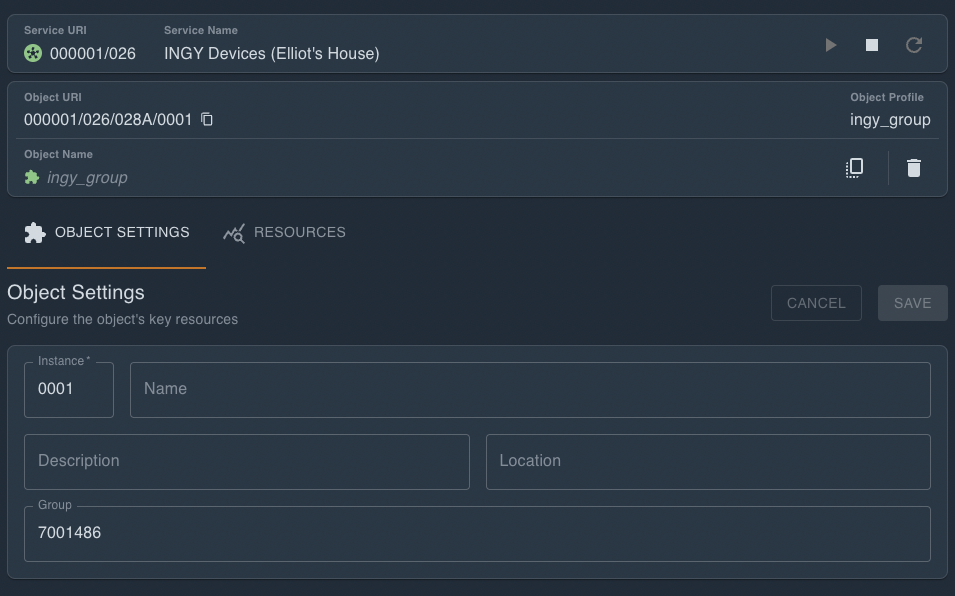955x596 pixels.
Task: Focus the Instance field containing 0001
Action: (x=68, y=389)
